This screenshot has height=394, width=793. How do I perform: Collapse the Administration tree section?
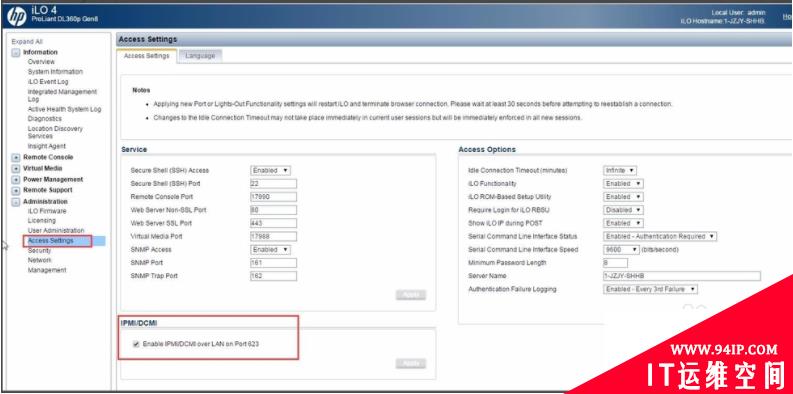(x=16, y=201)
